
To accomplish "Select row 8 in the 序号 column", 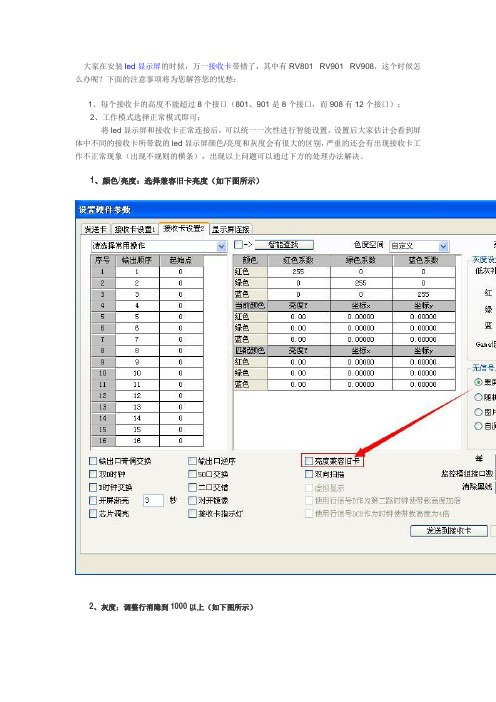I will (x=103, y=351).
